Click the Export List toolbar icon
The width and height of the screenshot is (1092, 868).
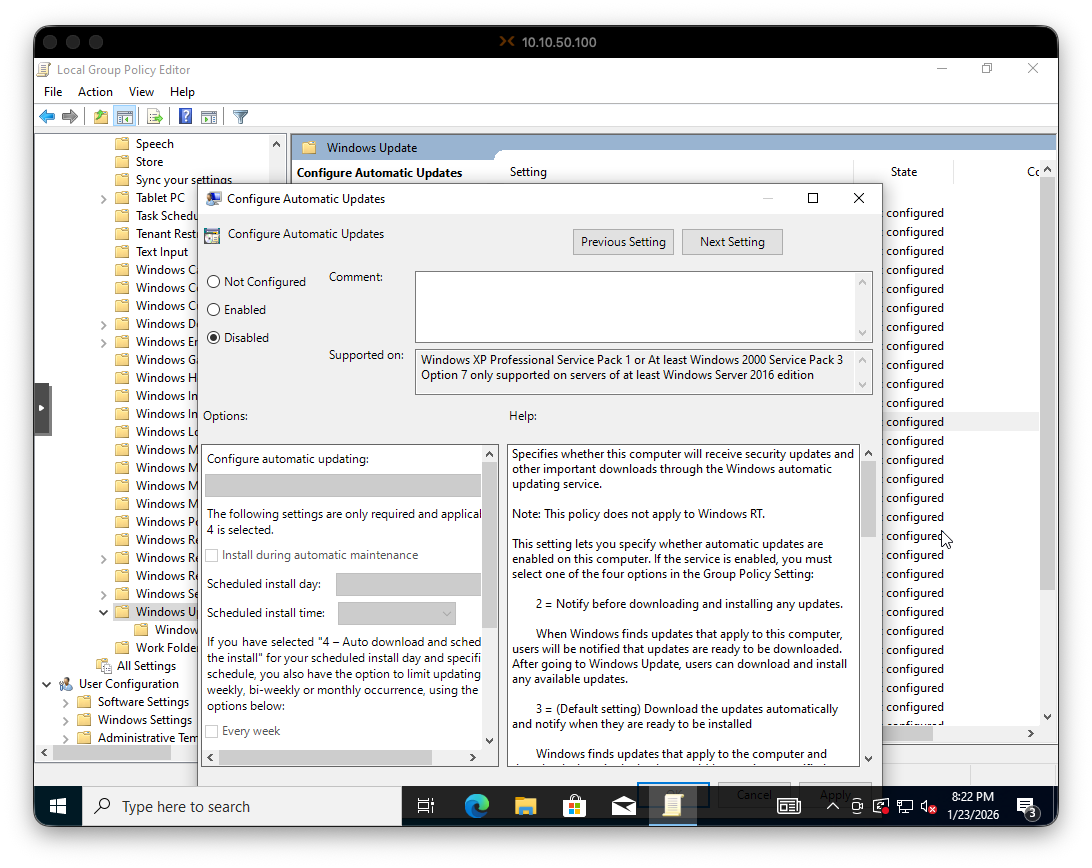[155, 117]
